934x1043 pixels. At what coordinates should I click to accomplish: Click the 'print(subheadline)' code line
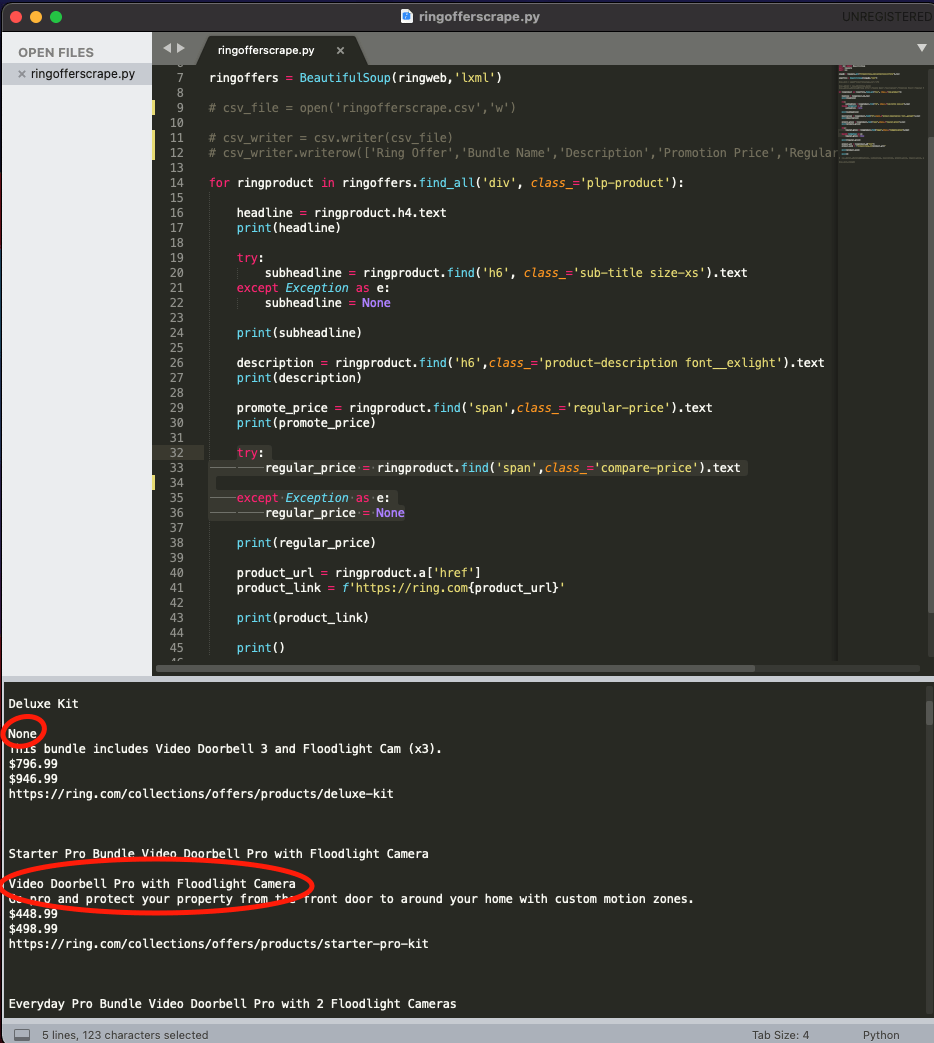point(299,333)
